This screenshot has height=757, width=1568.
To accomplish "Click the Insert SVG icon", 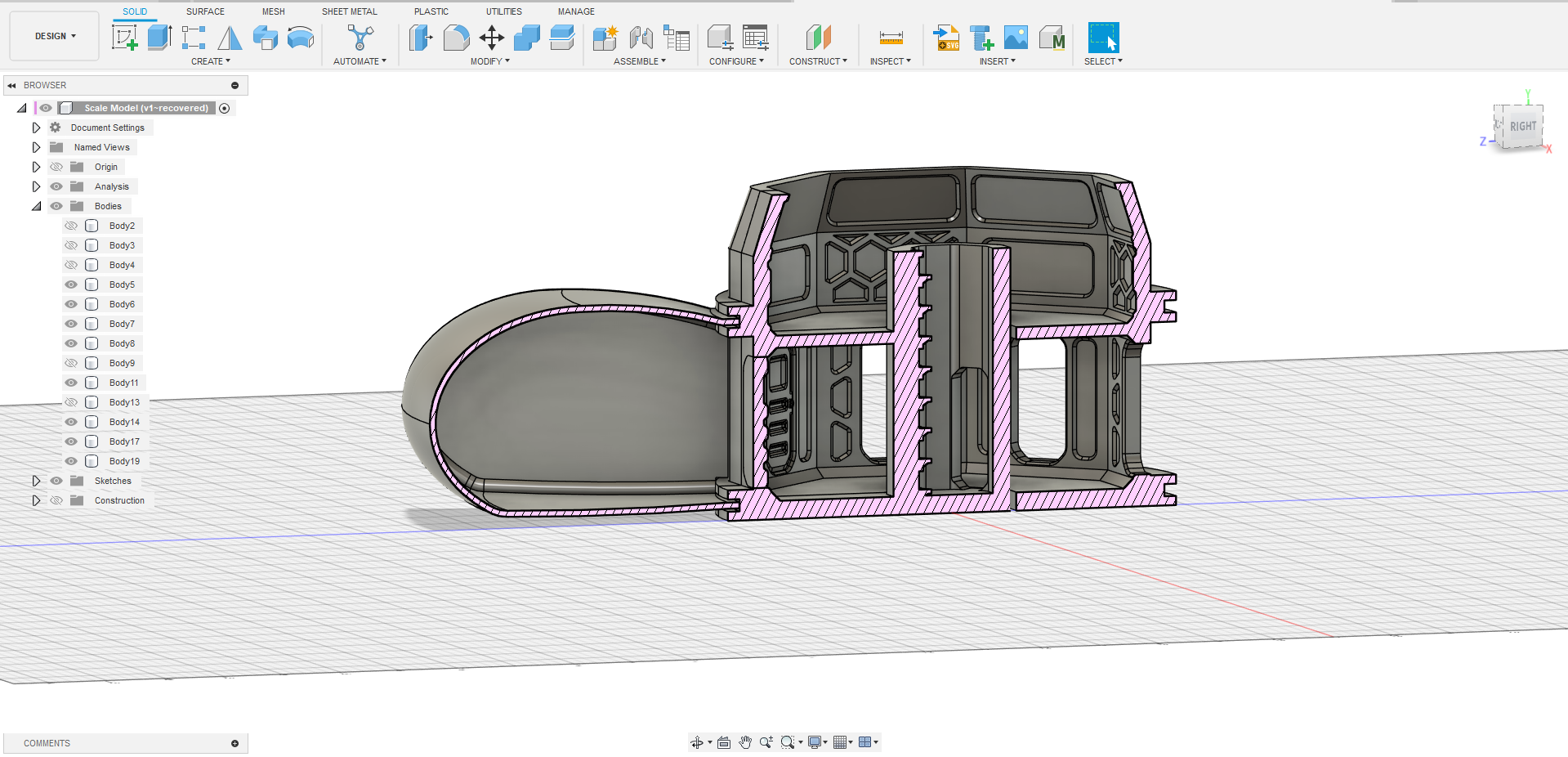I will click(x=946, y=38).
